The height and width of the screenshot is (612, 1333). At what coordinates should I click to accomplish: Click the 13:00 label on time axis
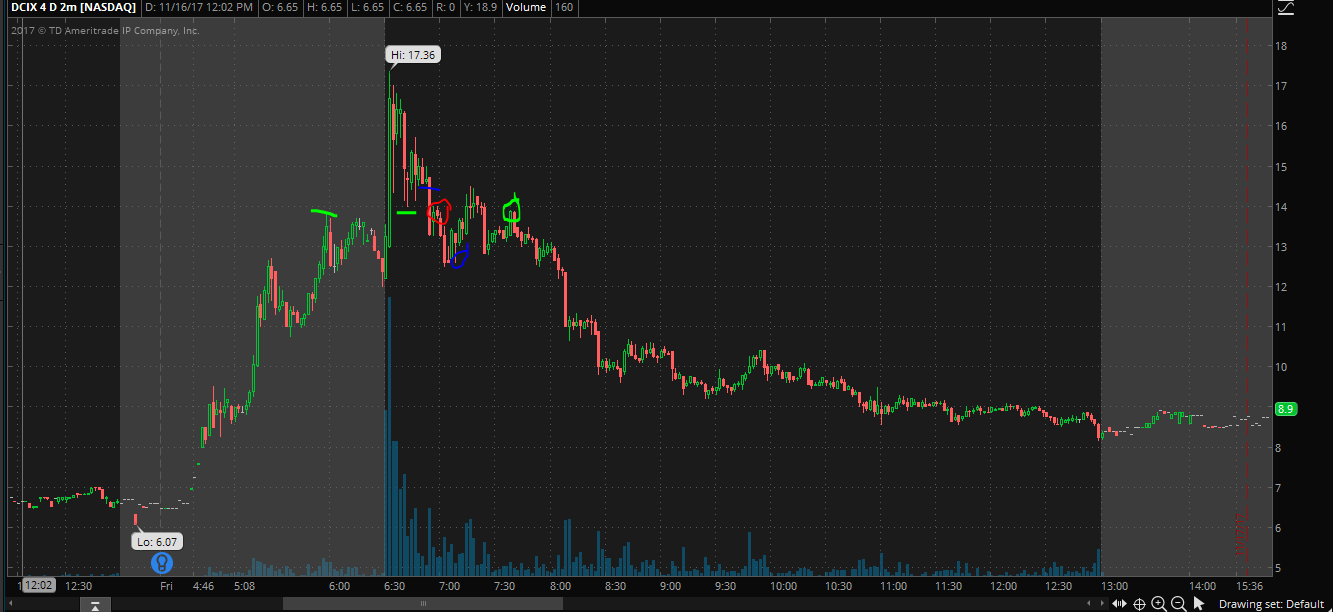(x=1114, y=585)
